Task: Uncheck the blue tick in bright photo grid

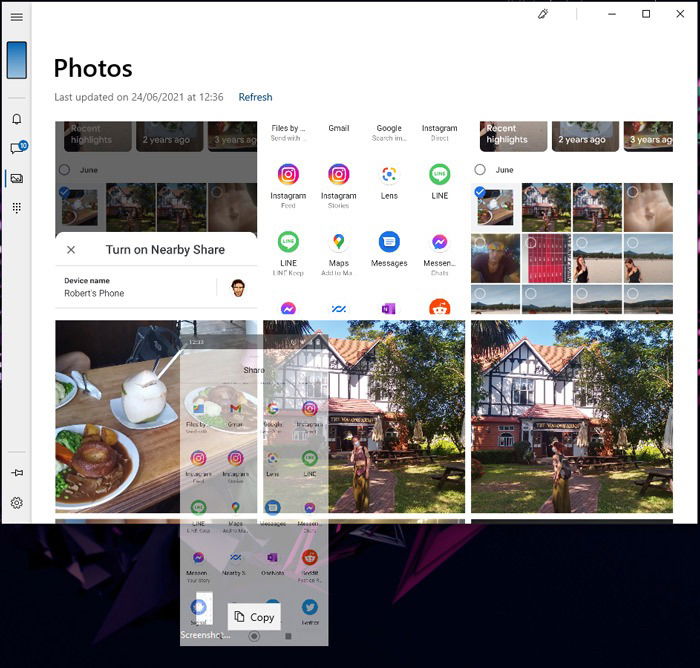Action: pos(480,192)
